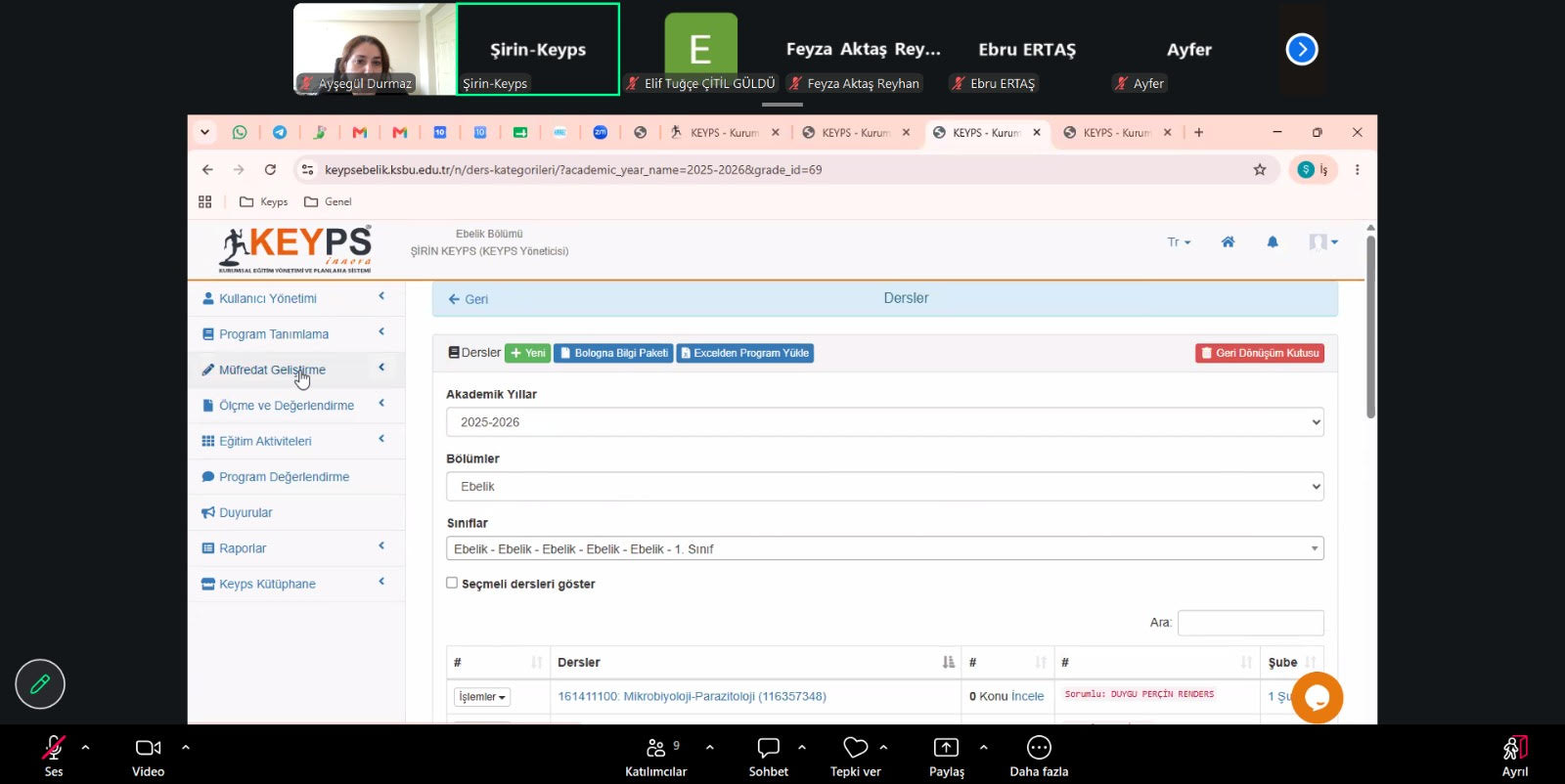Leave the meeting with Ayrıl
This screenshot has height=784, width=1565.
pyautogui.click(x=1515, y=757)
